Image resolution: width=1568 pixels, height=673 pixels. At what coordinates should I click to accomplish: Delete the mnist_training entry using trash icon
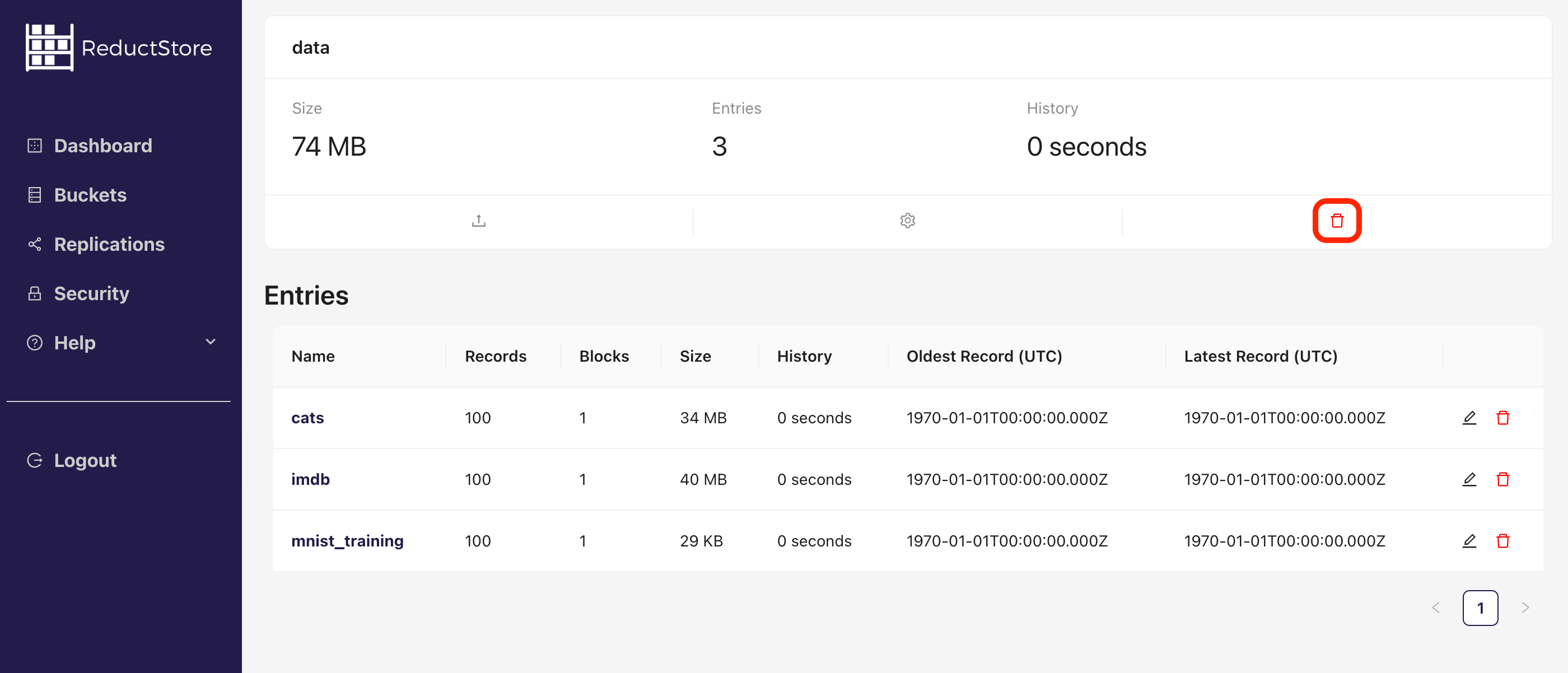click(x=1502, y=541)
